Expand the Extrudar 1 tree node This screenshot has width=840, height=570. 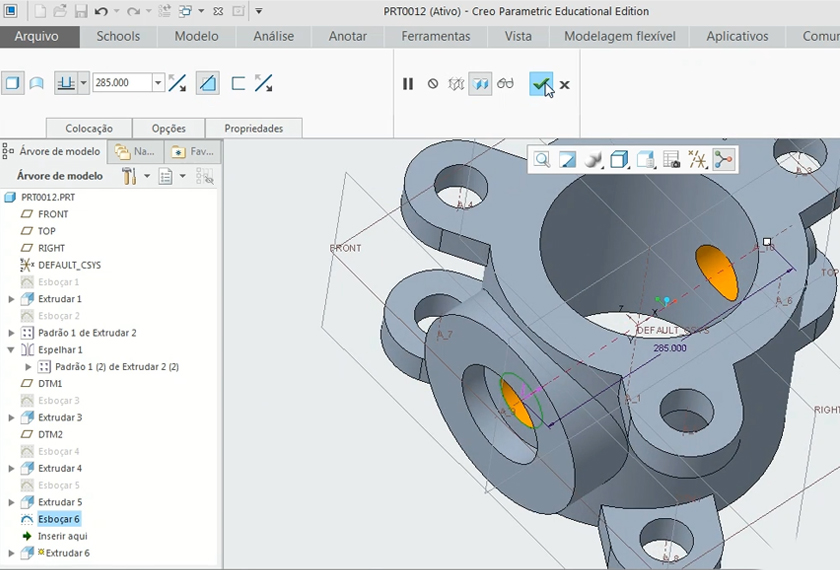click(12, 299)
